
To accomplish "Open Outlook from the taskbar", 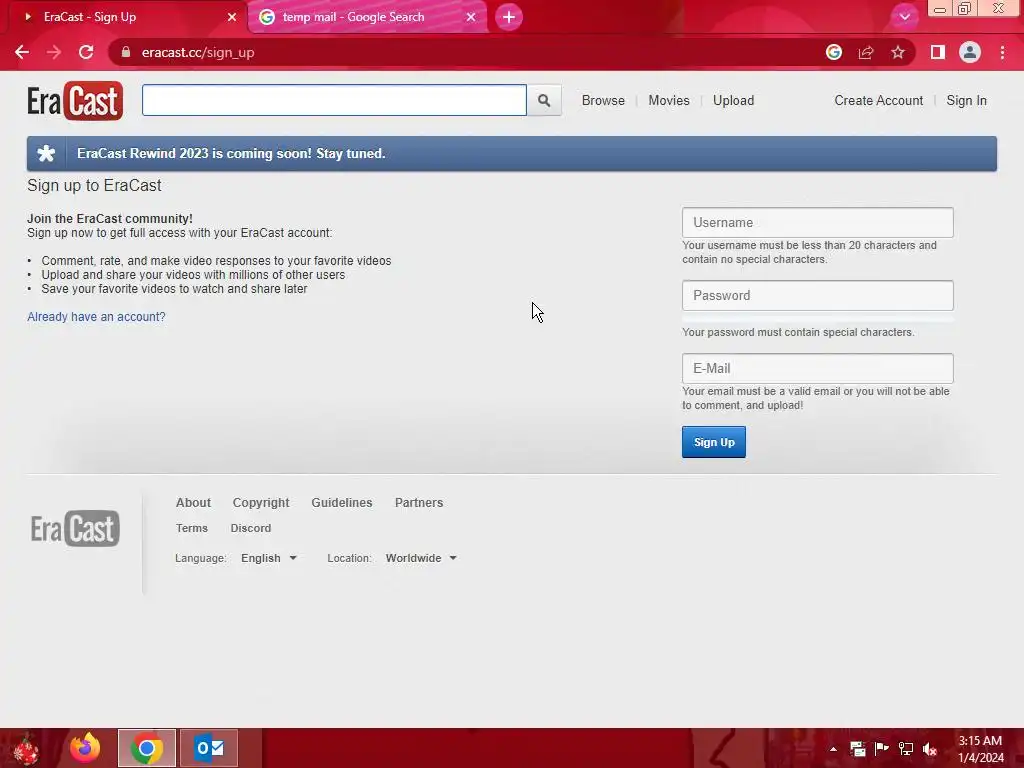I will 209,748.
